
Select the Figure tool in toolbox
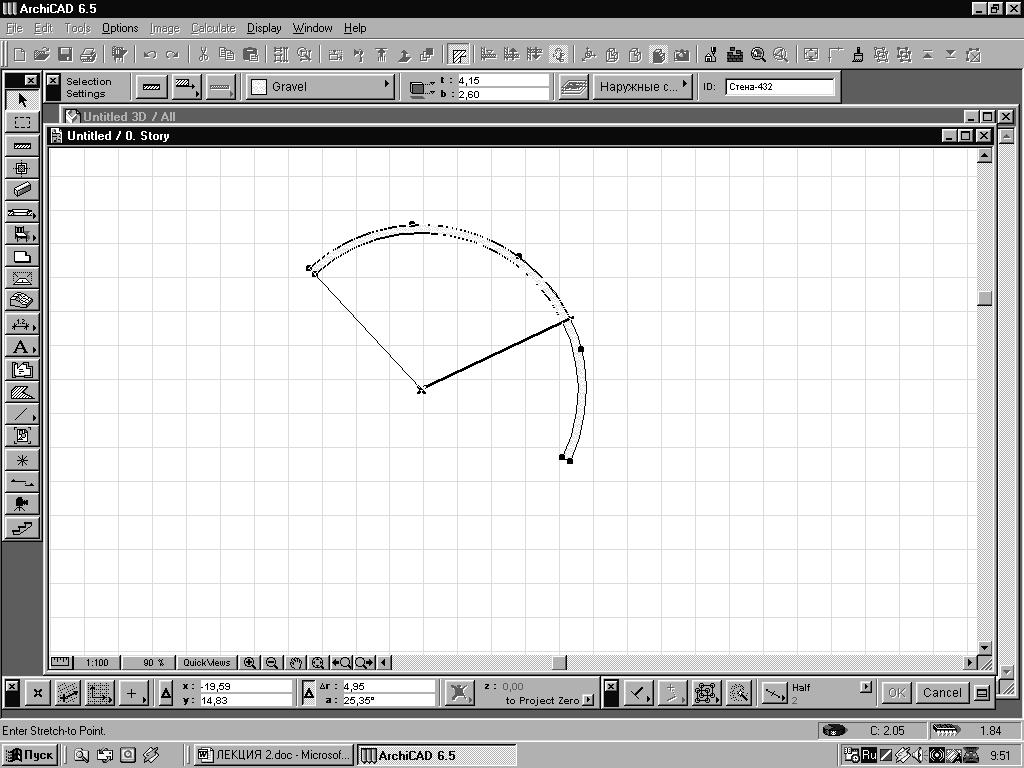pyautogui.click(x=22, y=436)
